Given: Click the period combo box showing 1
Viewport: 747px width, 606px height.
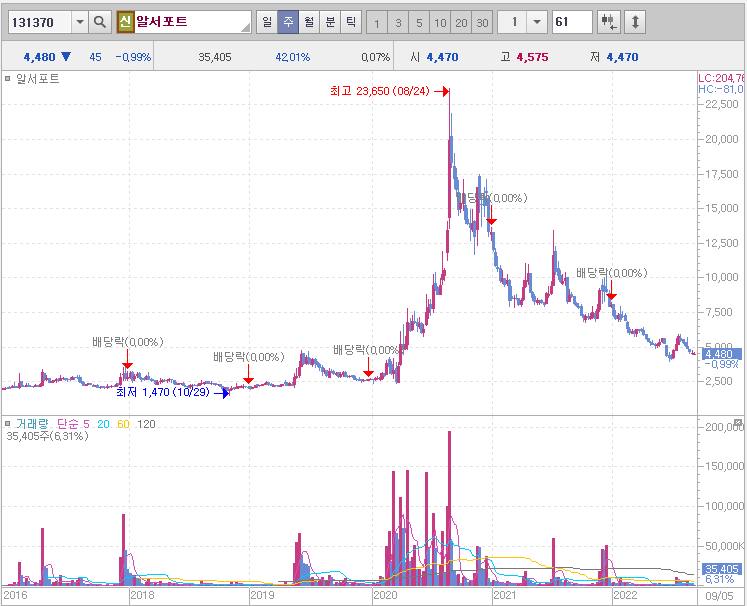Looking at the screenshot, I should (x=521, y=22).
